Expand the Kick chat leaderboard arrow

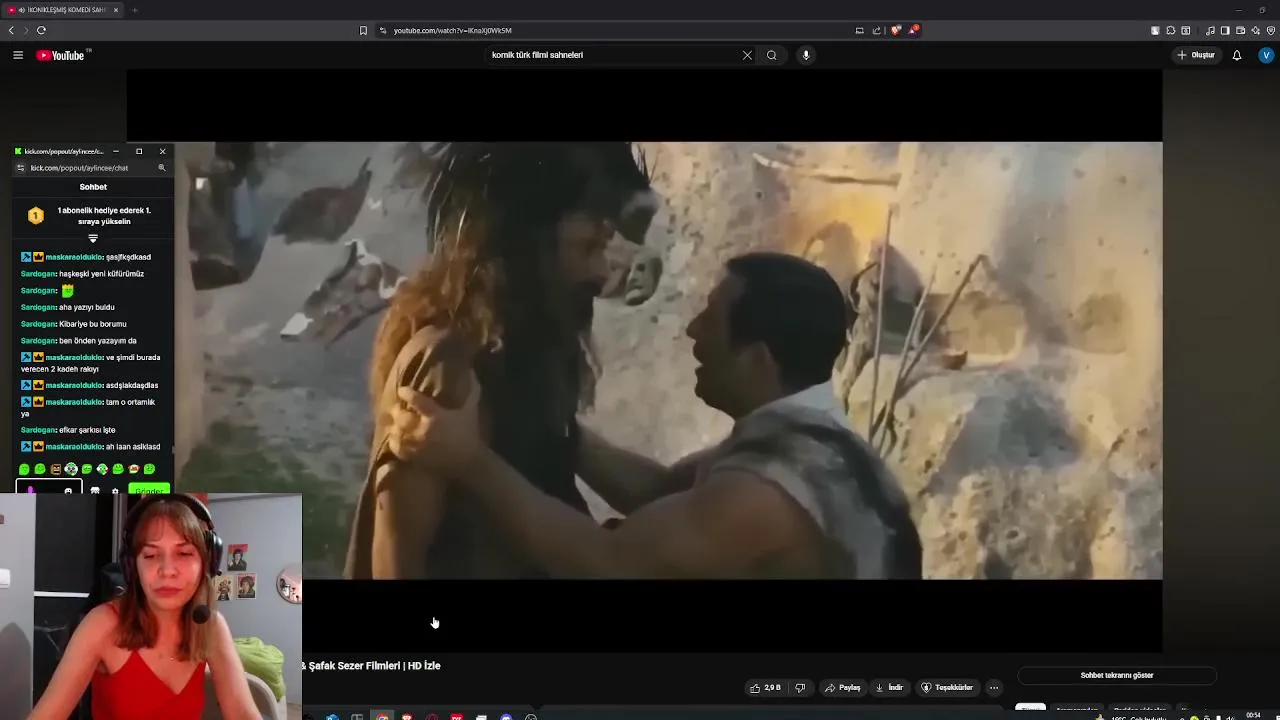[93, 239]
